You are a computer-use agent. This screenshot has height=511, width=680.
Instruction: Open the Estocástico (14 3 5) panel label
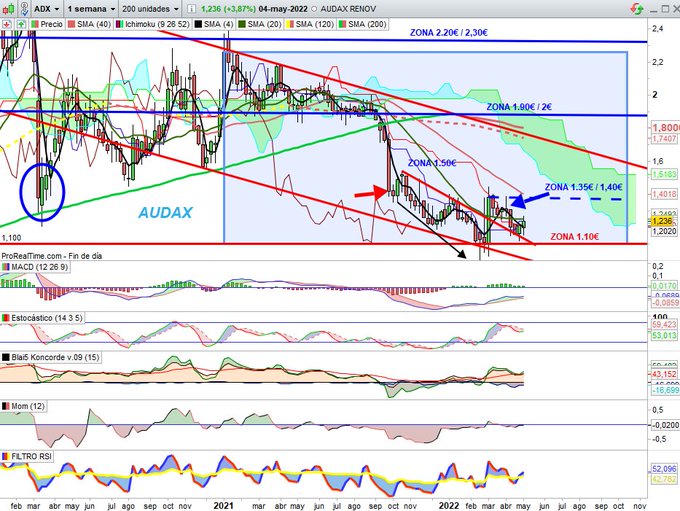click(42, 318)
